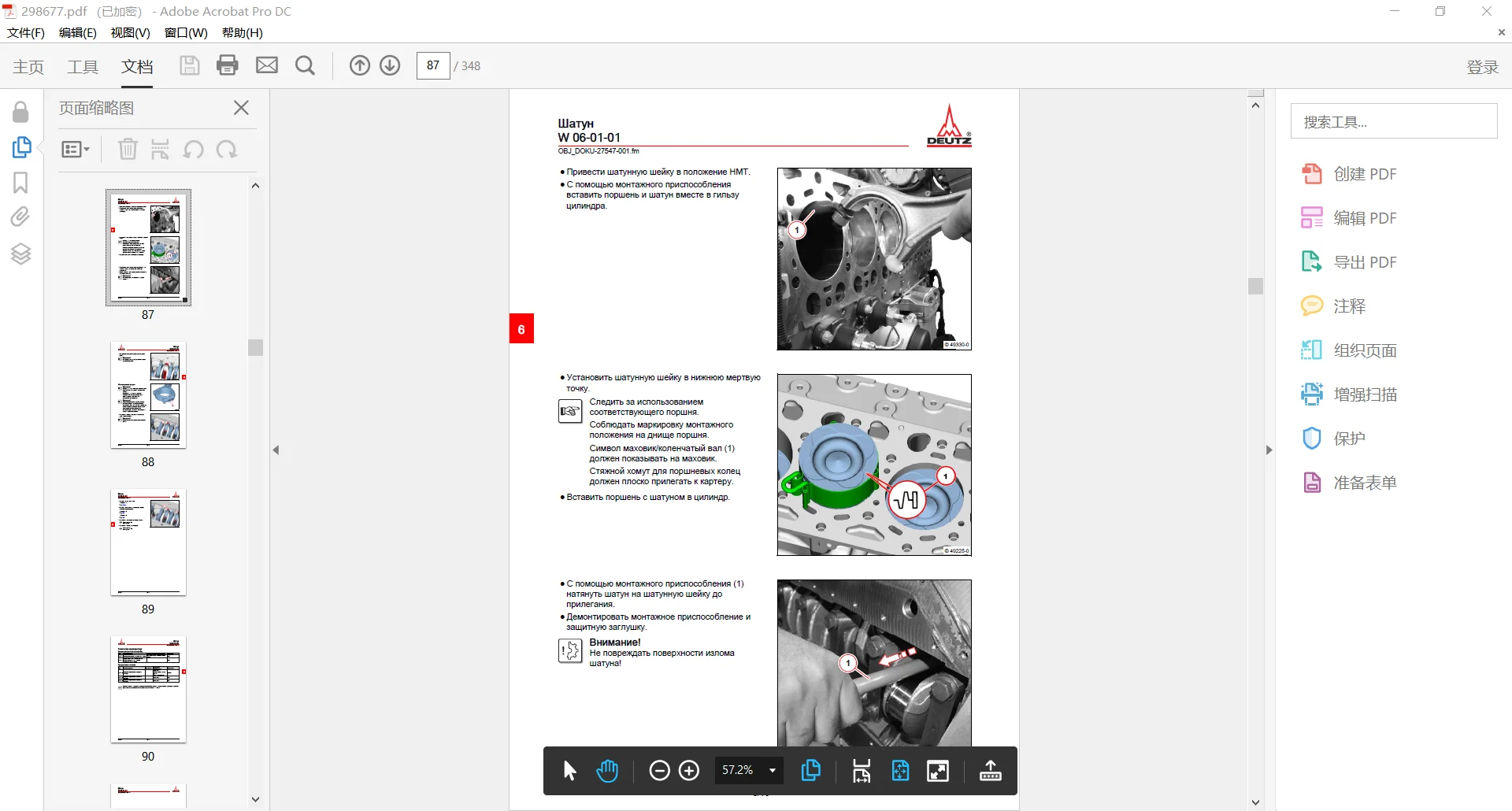Open the 增强扫描 tool
This screenshot has width=1512, height=811.
coord(1349,394)
